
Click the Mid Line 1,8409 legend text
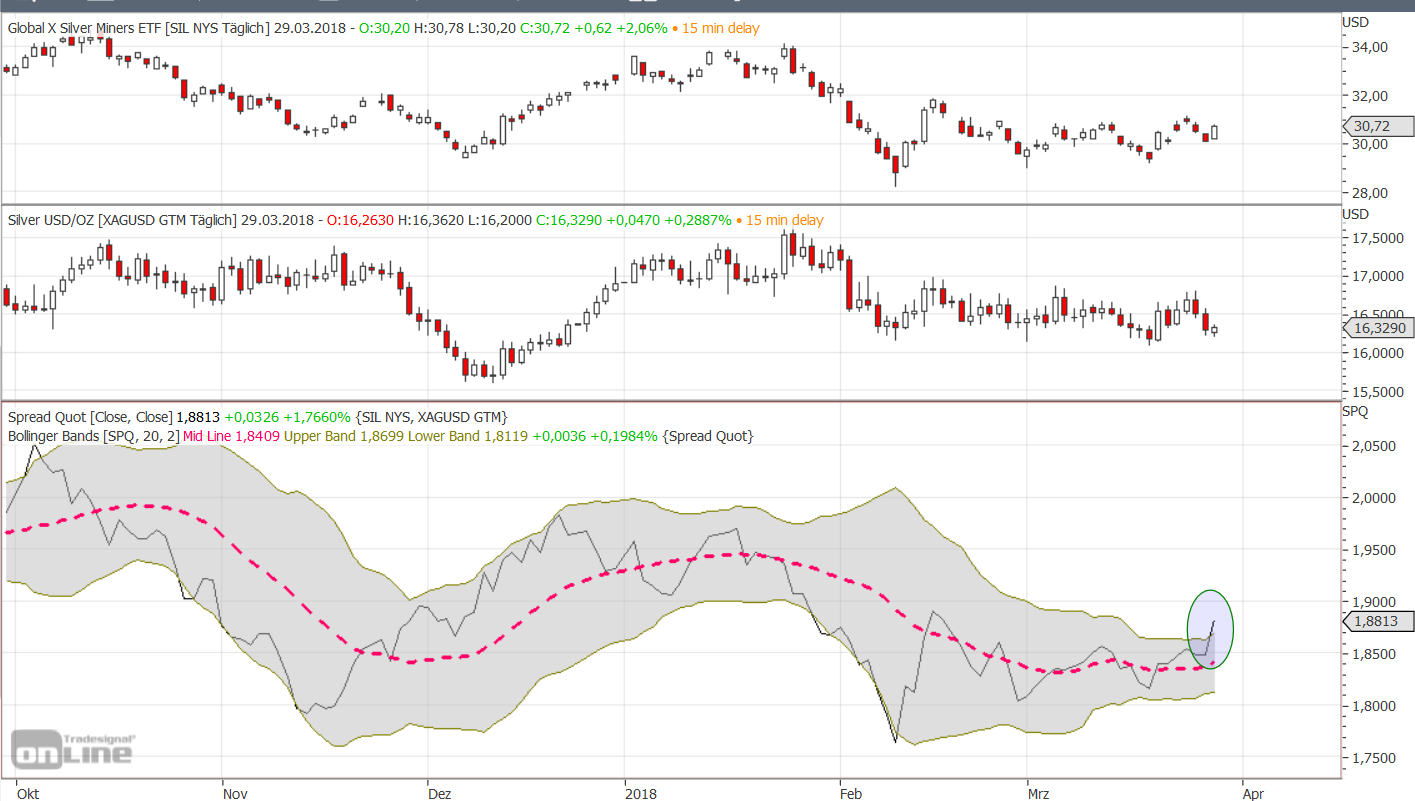coord(231,436)
